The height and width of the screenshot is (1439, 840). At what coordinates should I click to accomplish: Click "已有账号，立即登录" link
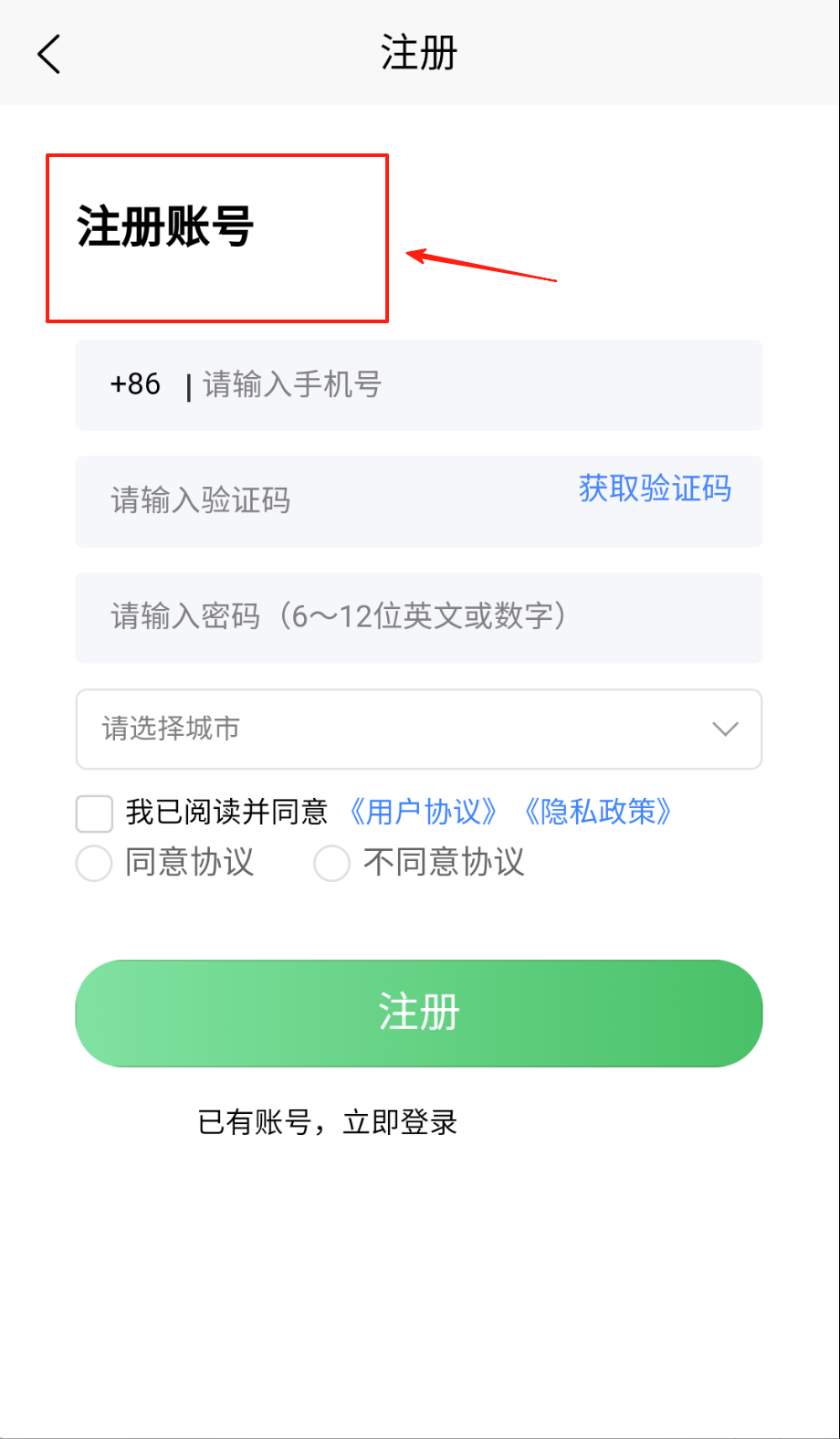[x=327, y=1122]
